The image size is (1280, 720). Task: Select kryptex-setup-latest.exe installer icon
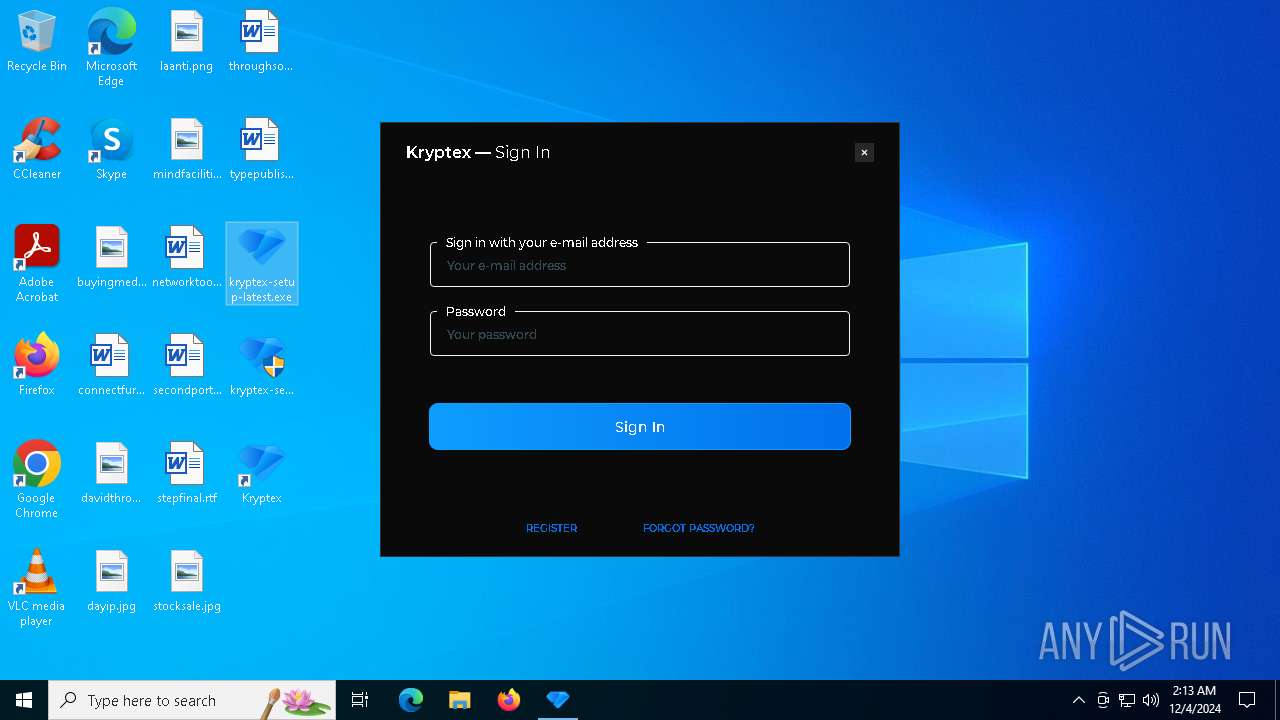[262, 264]
